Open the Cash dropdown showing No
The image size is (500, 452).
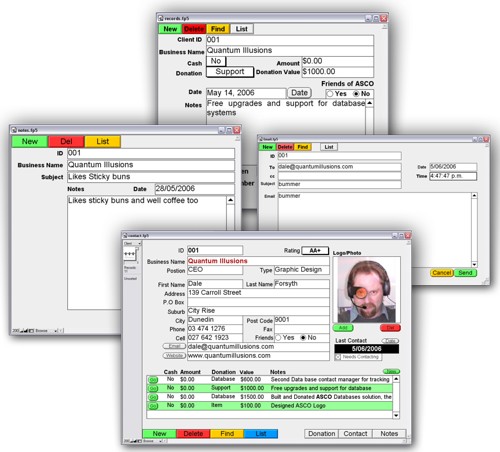216,61
